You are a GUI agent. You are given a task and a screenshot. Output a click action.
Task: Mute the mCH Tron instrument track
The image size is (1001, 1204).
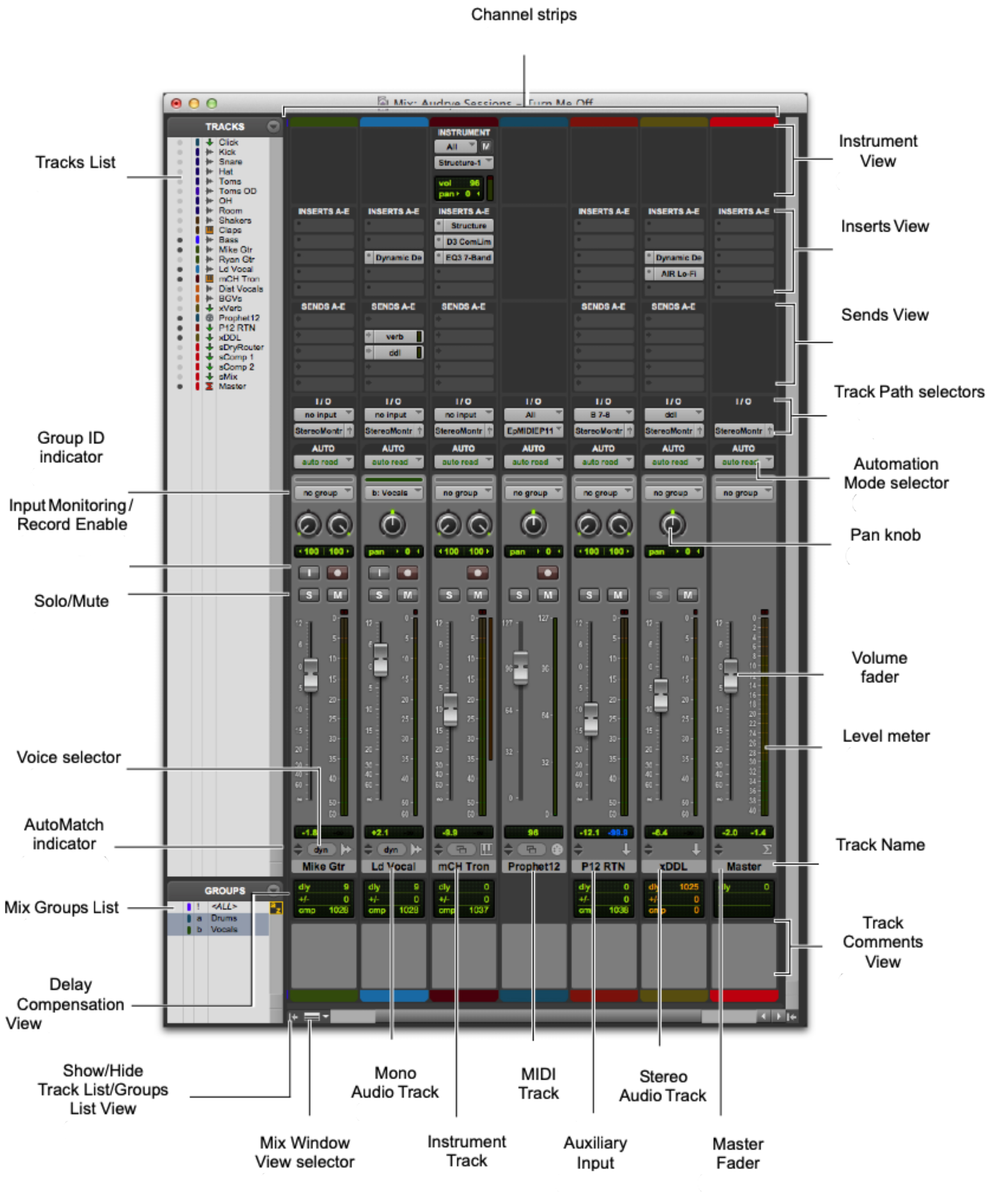pos(478,595)
